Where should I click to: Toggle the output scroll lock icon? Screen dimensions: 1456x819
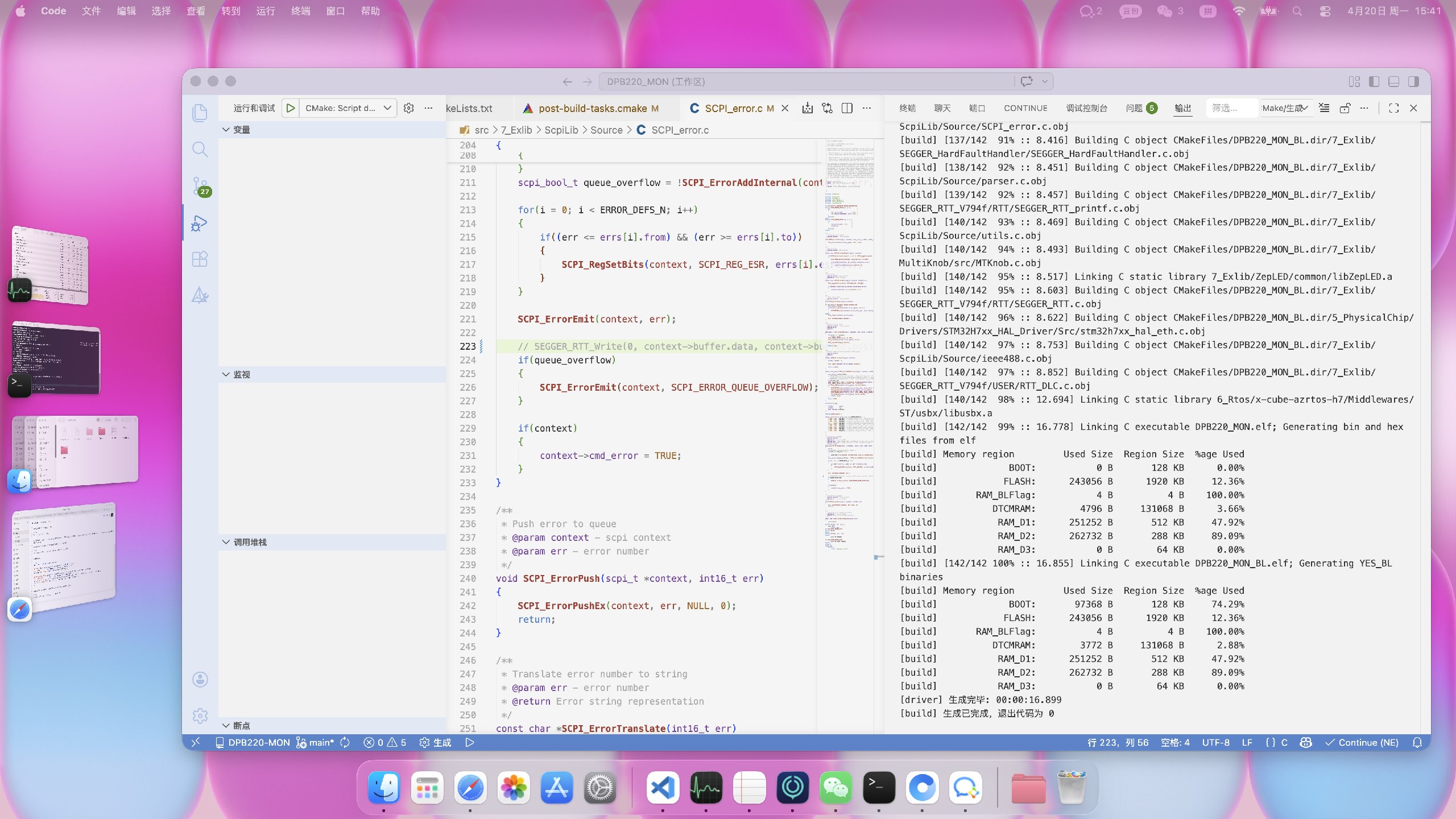tap(1345, 108)
